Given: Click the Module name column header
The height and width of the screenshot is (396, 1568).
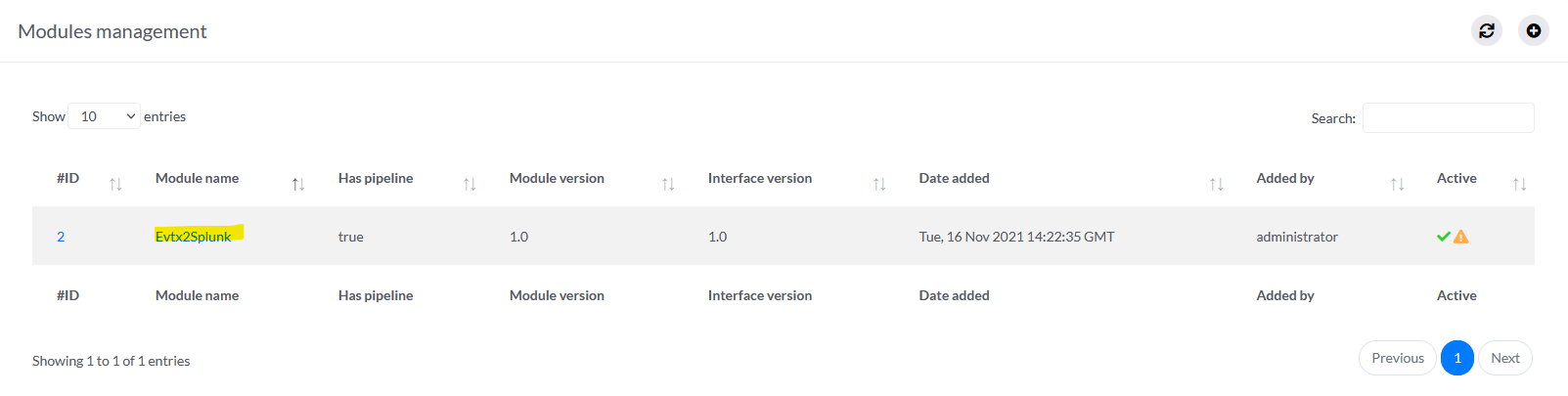Looking at the screenshot, I should (198, 178).
